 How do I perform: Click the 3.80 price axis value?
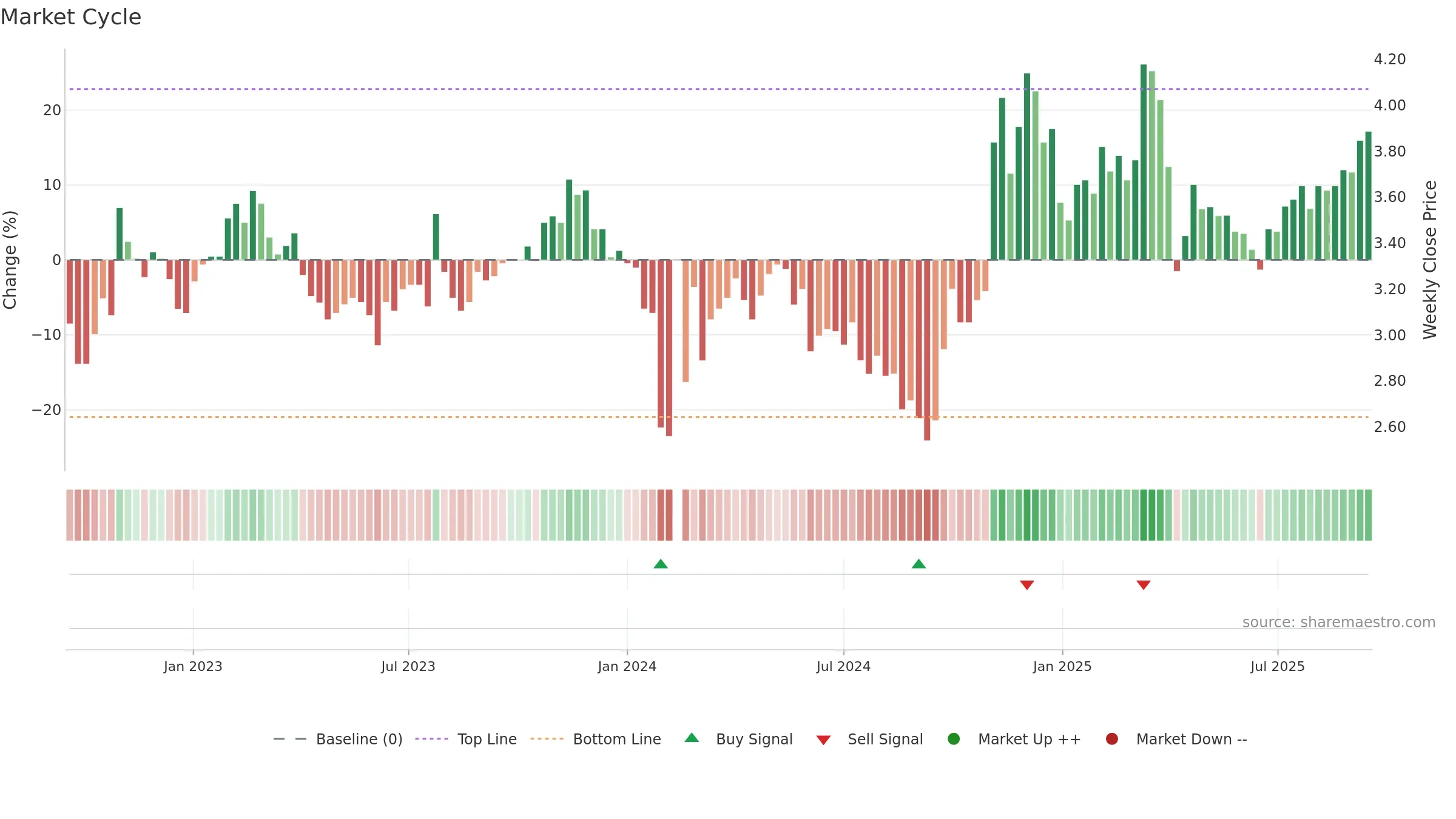tap(1390, 152)
